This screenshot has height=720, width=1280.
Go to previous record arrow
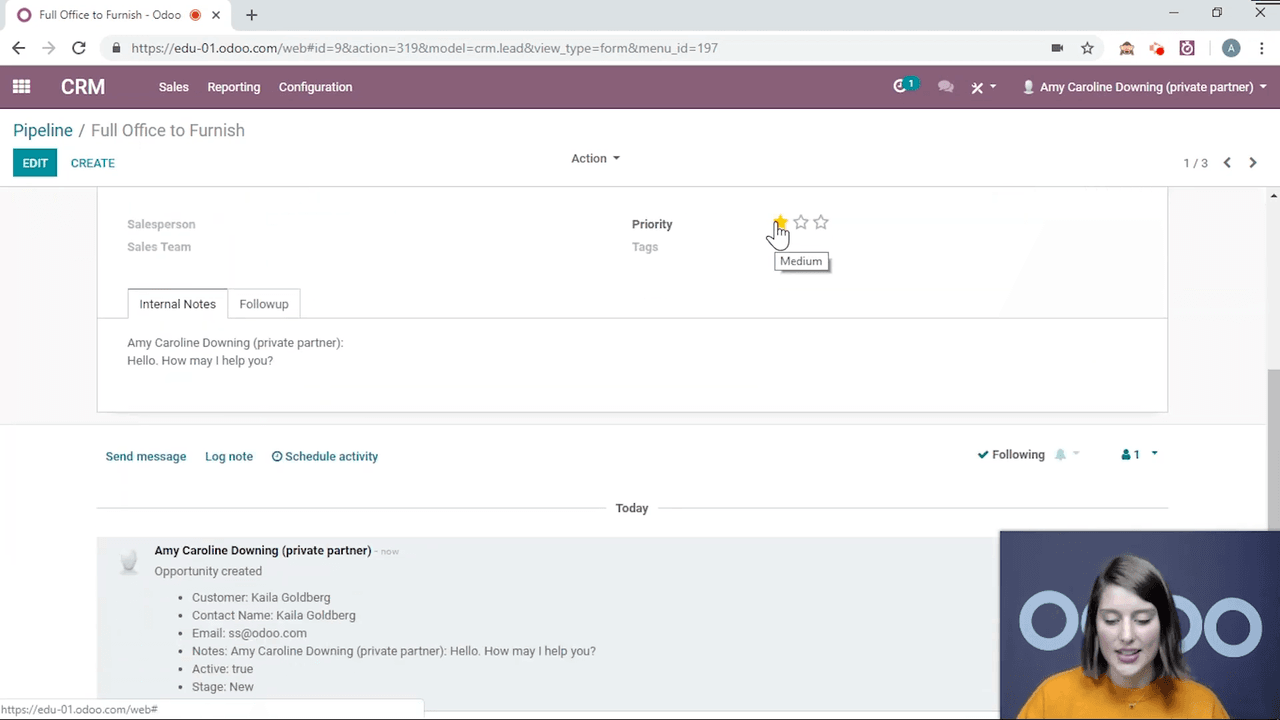pyautogui.click(x=1227, y=163)
